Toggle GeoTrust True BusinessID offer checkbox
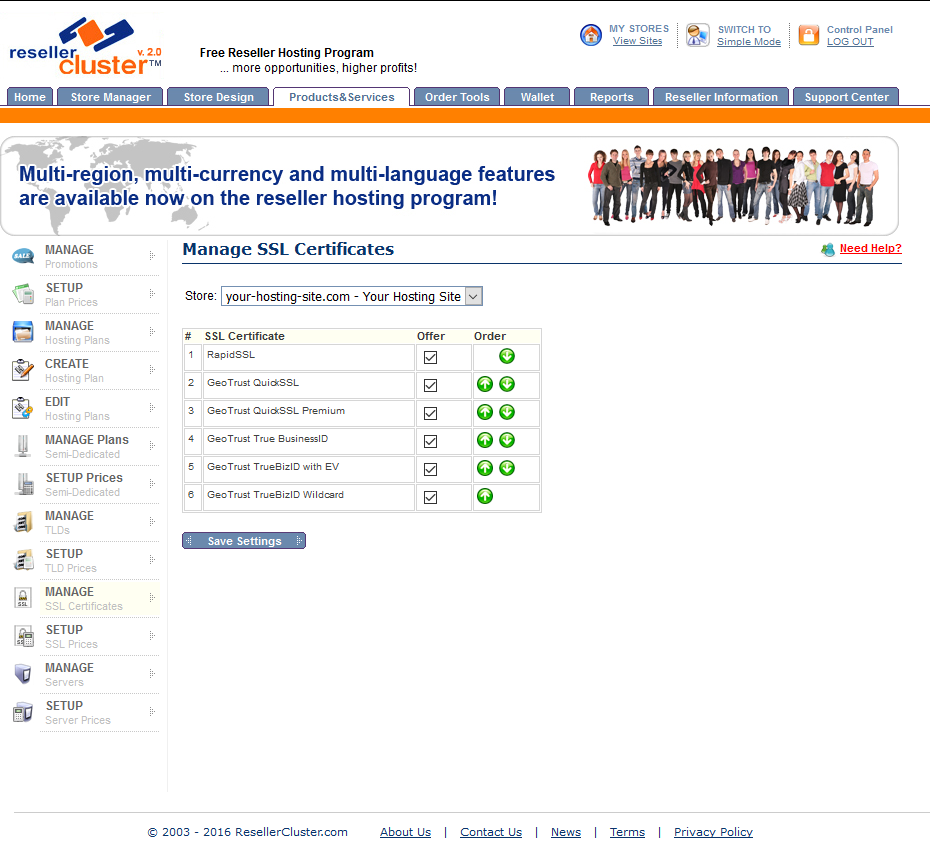The height and width of the screenshot is (859, 930). [431, 441]
